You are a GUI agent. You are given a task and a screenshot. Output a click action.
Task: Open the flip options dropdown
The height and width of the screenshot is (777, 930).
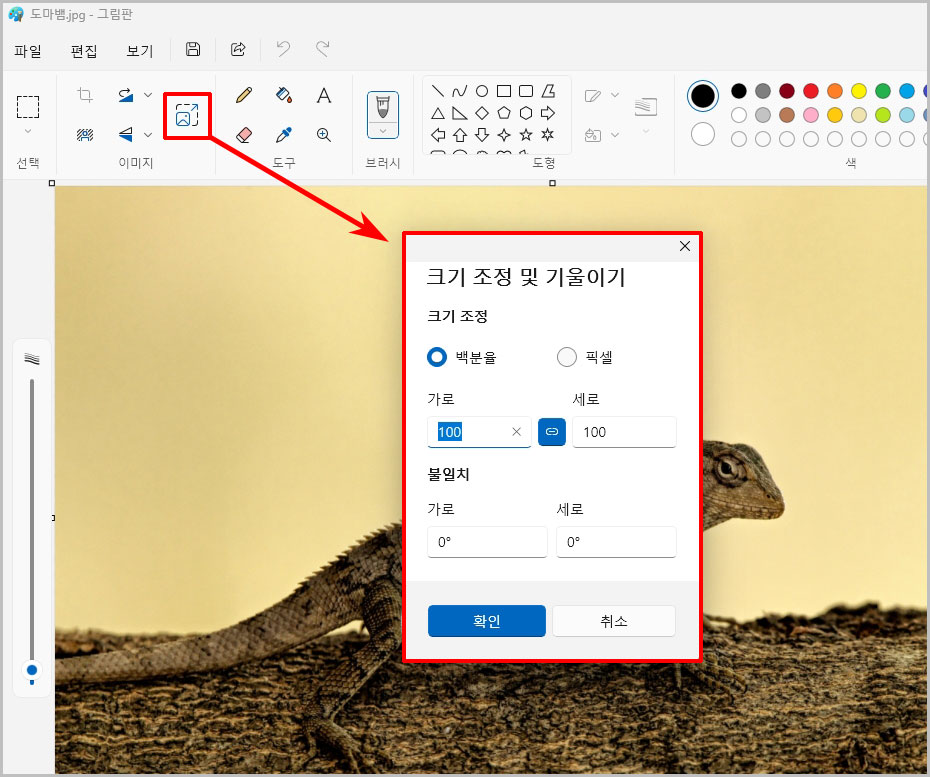146,135
